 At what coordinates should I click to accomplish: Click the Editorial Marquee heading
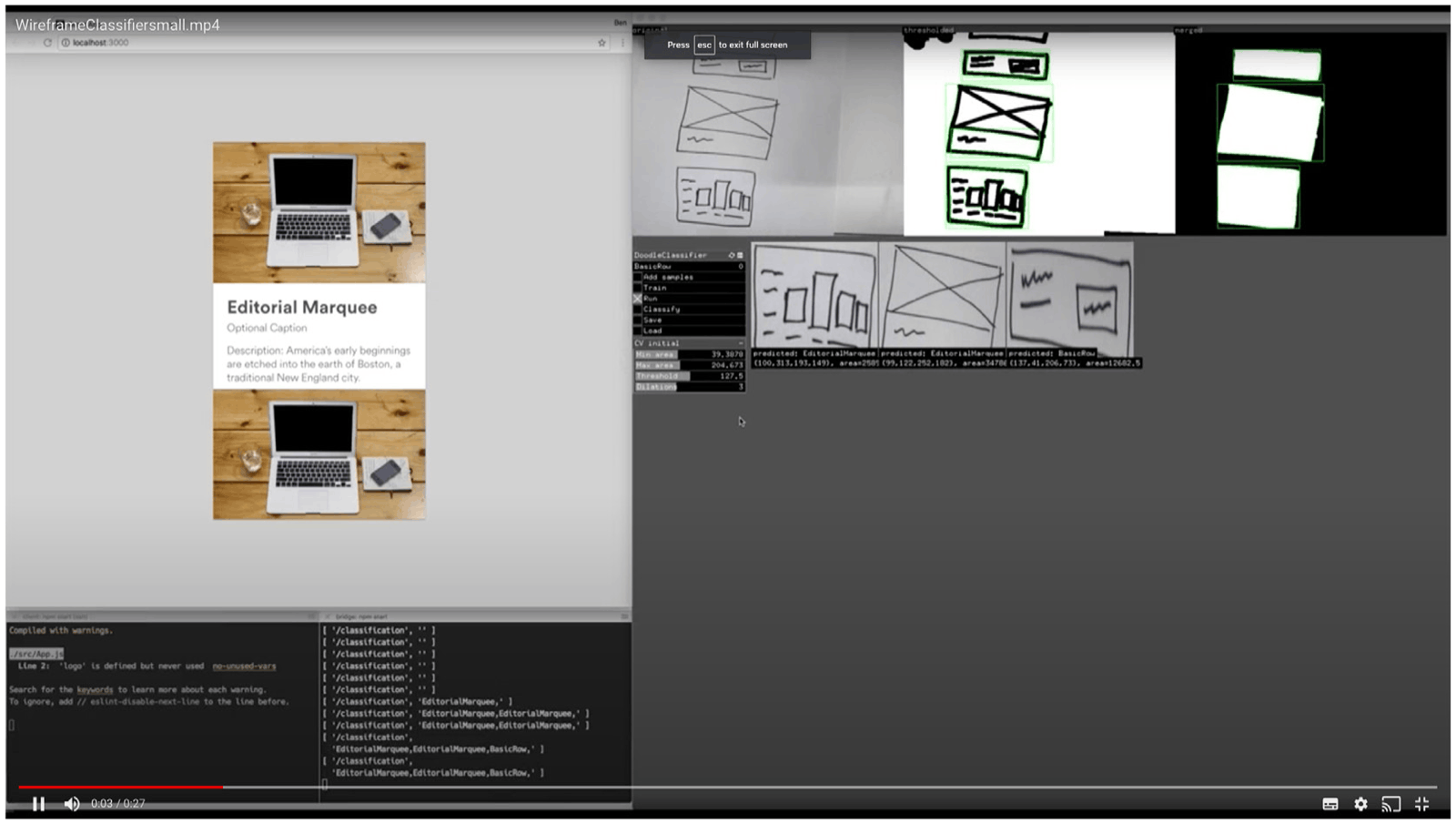point(302,308)
